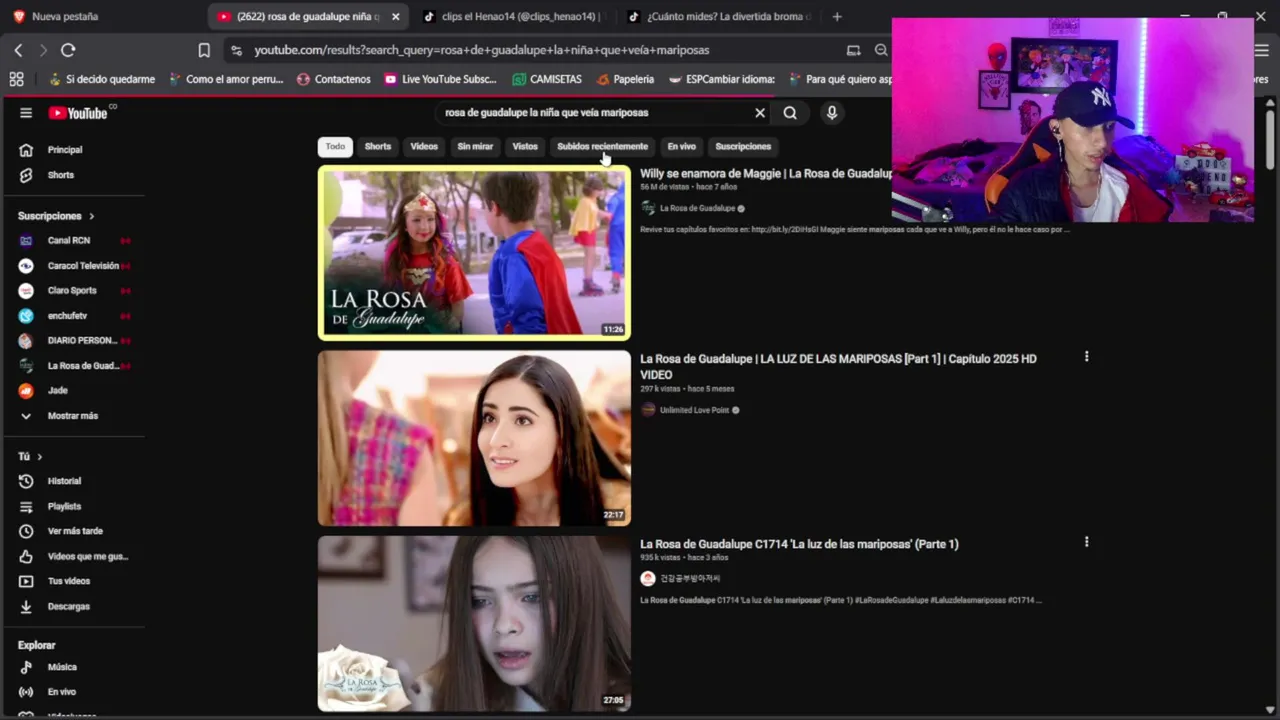Image resolution: width=1280 pixels, height=720 pixels.
Task: Open the Papeleria bookmark
Action: click(625, 79)
